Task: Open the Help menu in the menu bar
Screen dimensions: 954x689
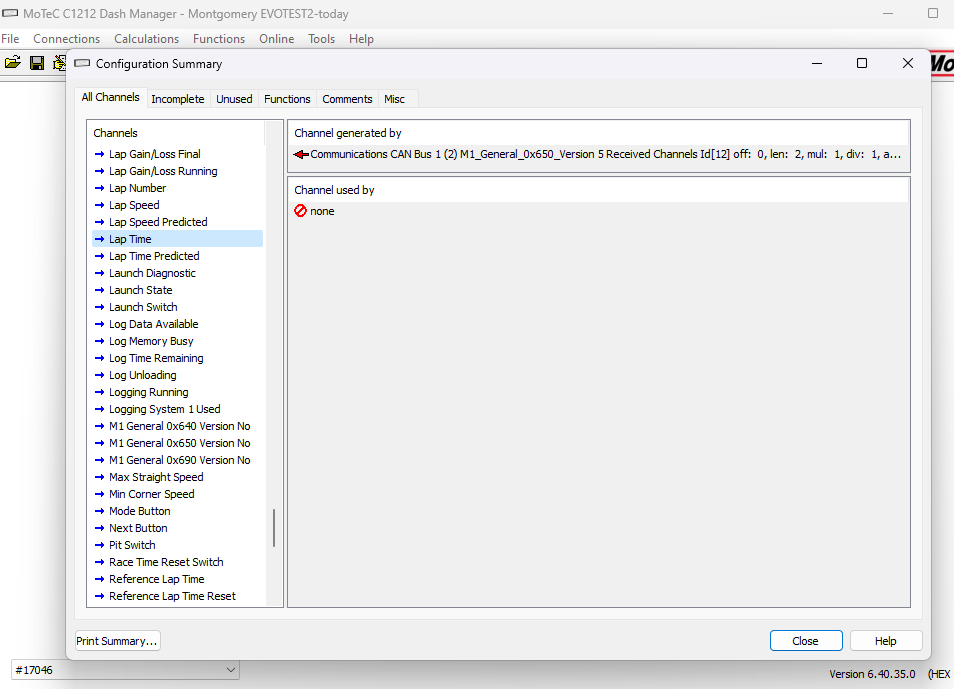Action: pos(361,39)
